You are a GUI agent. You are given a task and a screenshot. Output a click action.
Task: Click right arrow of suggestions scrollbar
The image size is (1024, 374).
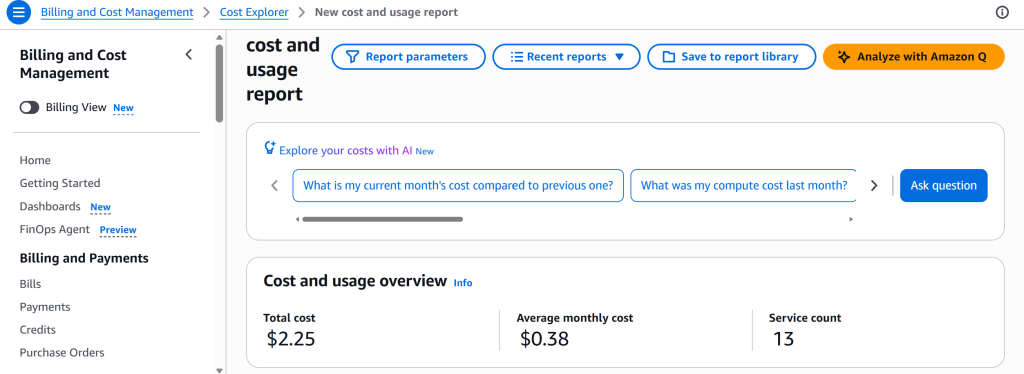coord(851,219)
